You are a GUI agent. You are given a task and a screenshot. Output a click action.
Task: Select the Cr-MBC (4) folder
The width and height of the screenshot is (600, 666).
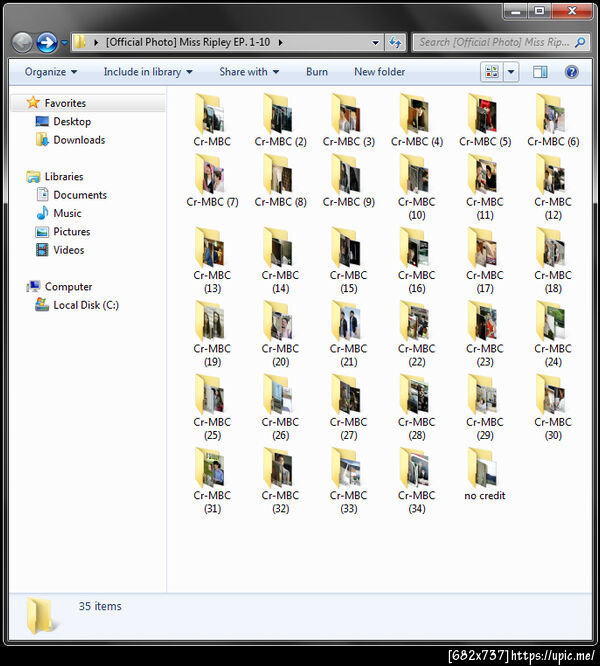coord(417,121)
